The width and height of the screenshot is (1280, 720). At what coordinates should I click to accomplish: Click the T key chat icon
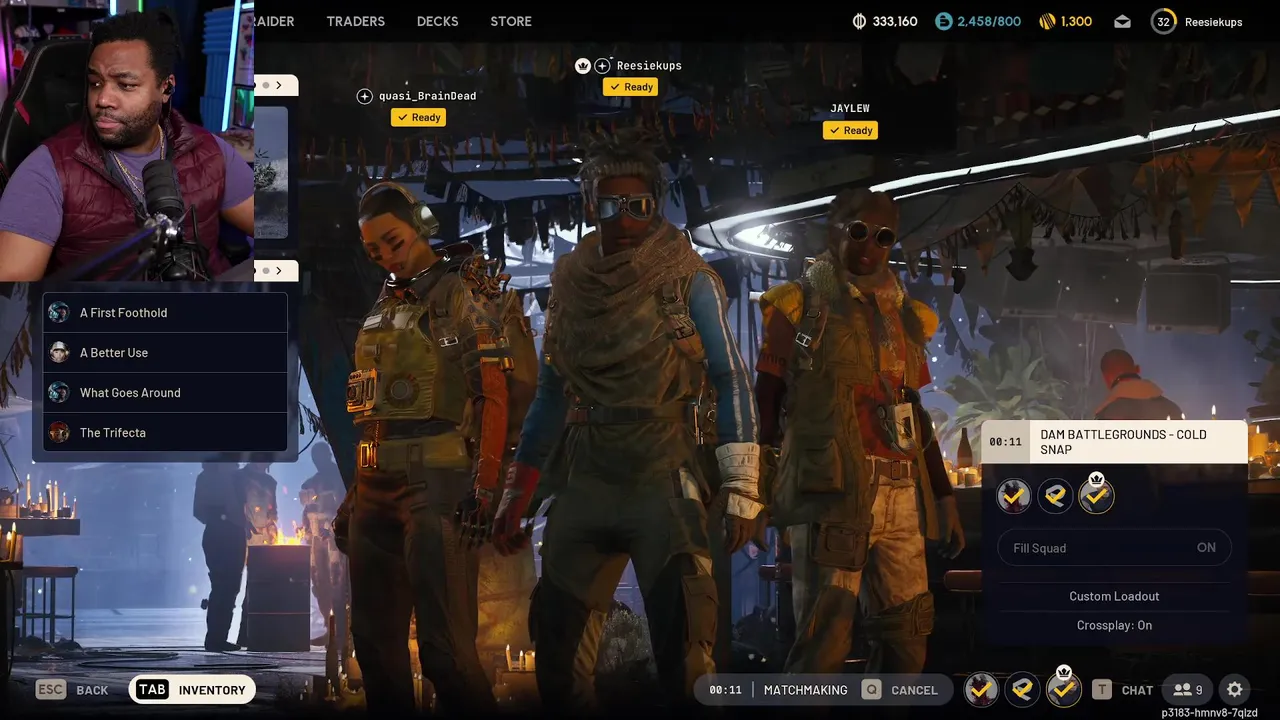(1102, 689)
